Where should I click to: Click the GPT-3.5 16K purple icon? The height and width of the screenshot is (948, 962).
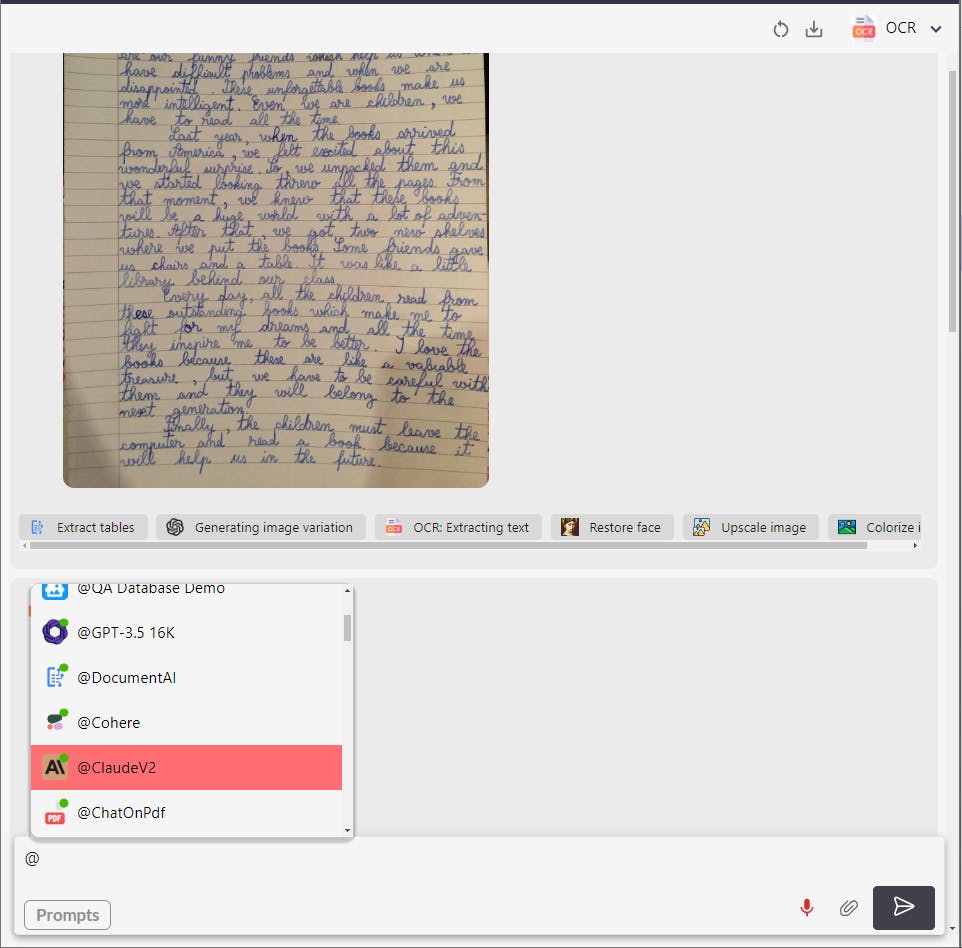tap(55, 632)
